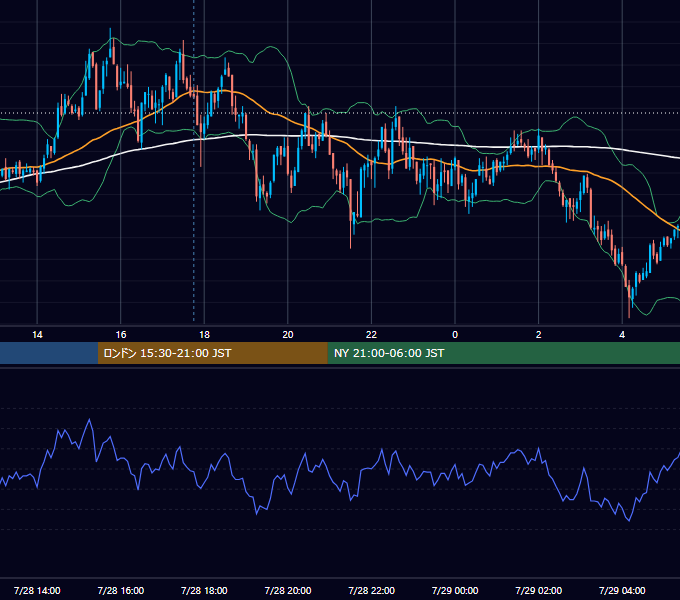
Task: Click the 4 hour axis label
Action: (622, 335)
